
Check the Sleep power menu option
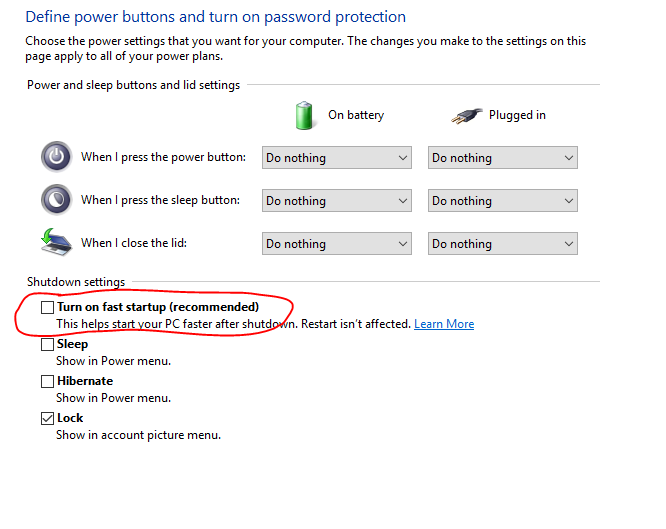(47, 344)
